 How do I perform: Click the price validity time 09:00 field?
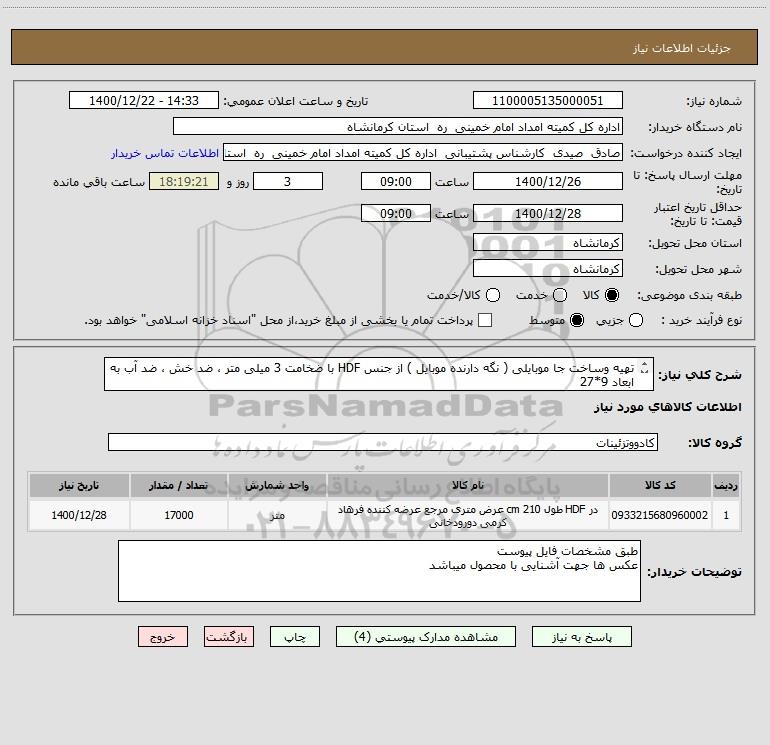[x=396, y=213]
